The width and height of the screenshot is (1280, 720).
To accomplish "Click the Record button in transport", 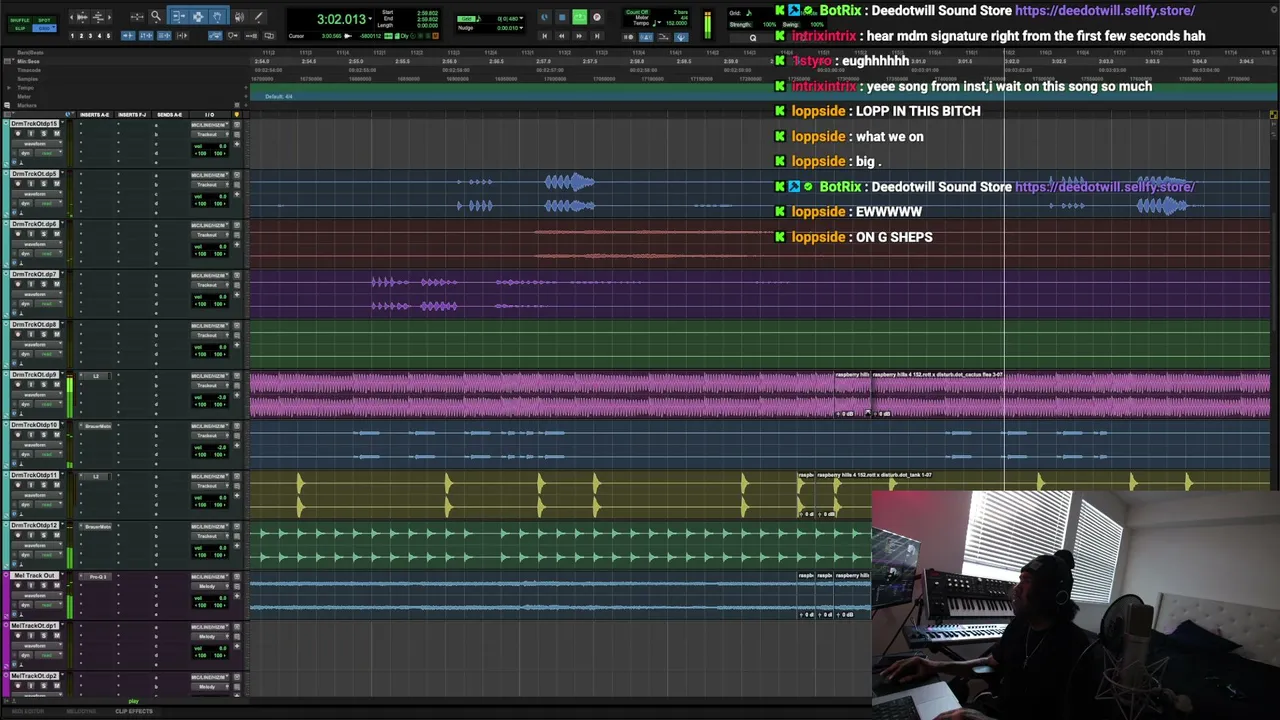I will pos(597,17).
